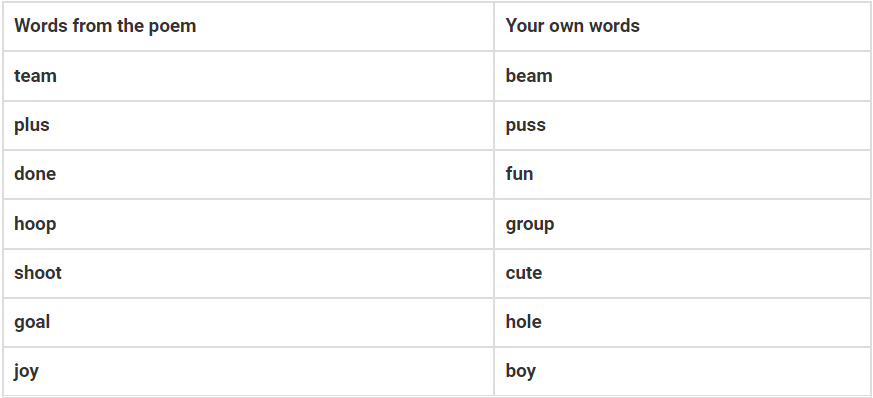Click the empty space right of 'team'
This screenshot has width=873, height=398.
(275, 76)
